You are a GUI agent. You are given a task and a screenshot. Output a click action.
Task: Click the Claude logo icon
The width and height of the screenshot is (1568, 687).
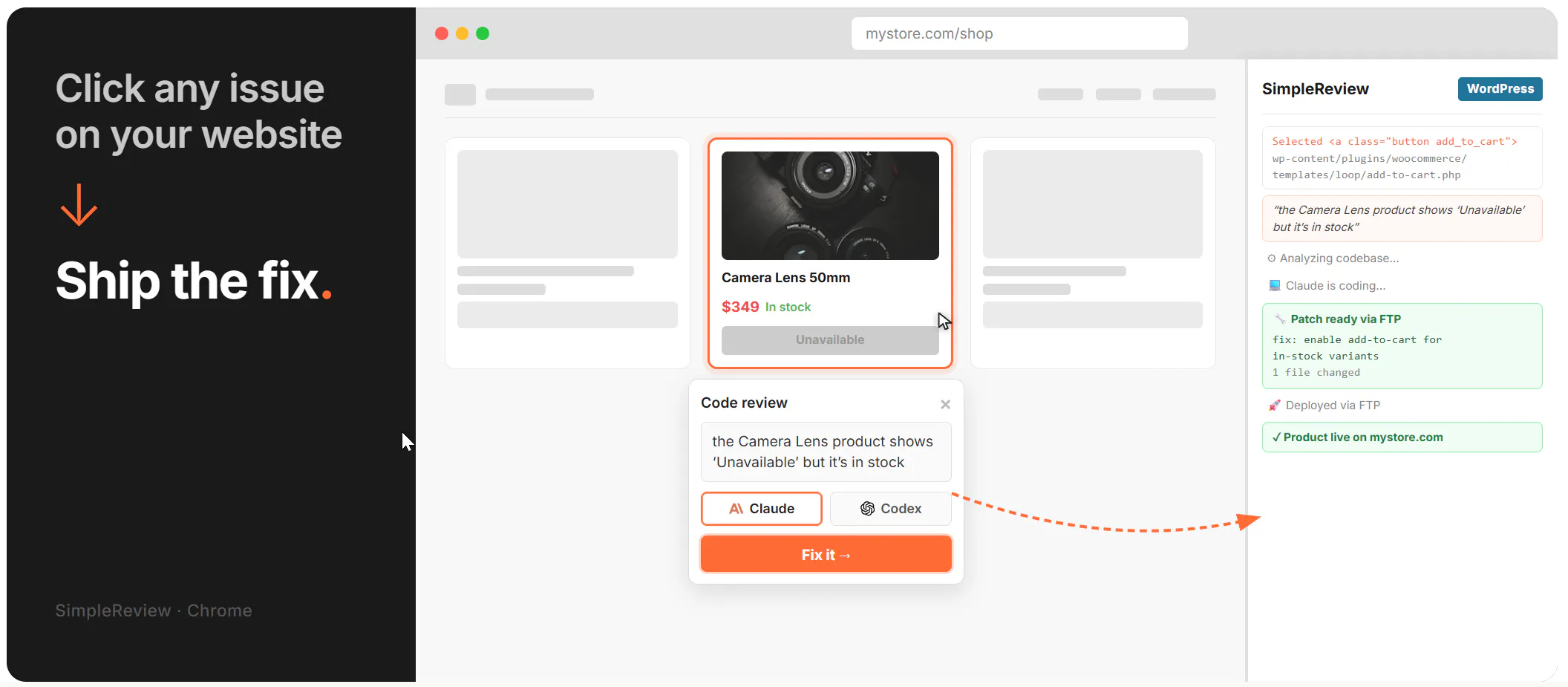[x=736, y=509]
